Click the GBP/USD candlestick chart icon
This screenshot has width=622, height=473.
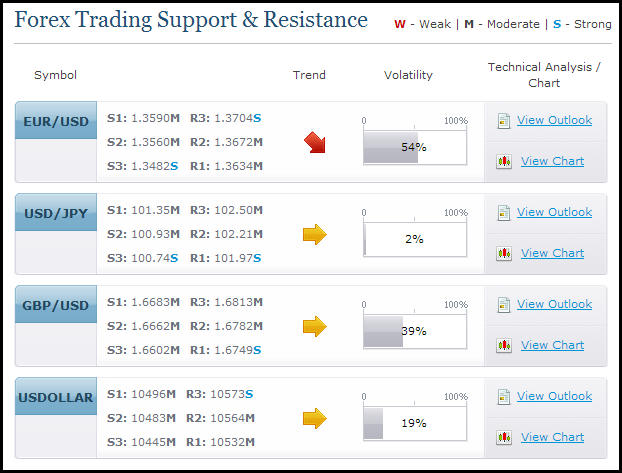[504, 346]
